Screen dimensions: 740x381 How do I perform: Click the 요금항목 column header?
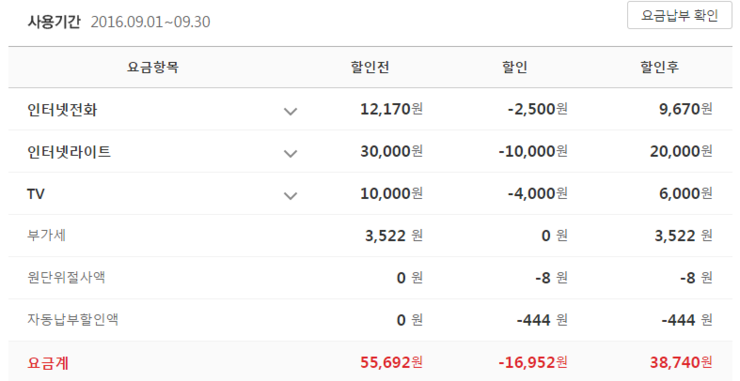pos(153,67)
